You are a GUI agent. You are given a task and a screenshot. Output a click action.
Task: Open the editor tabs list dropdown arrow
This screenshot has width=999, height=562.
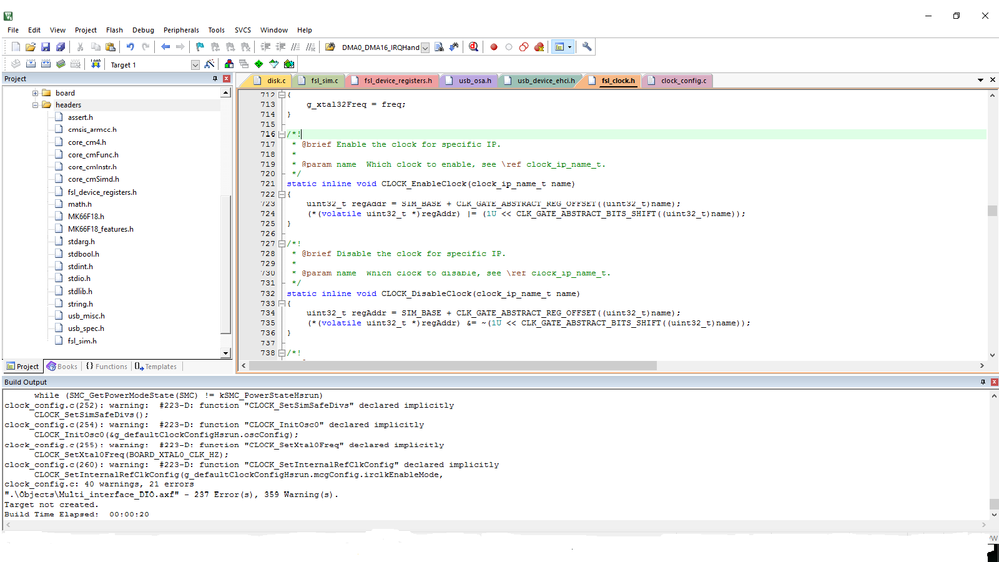[981, 80]
